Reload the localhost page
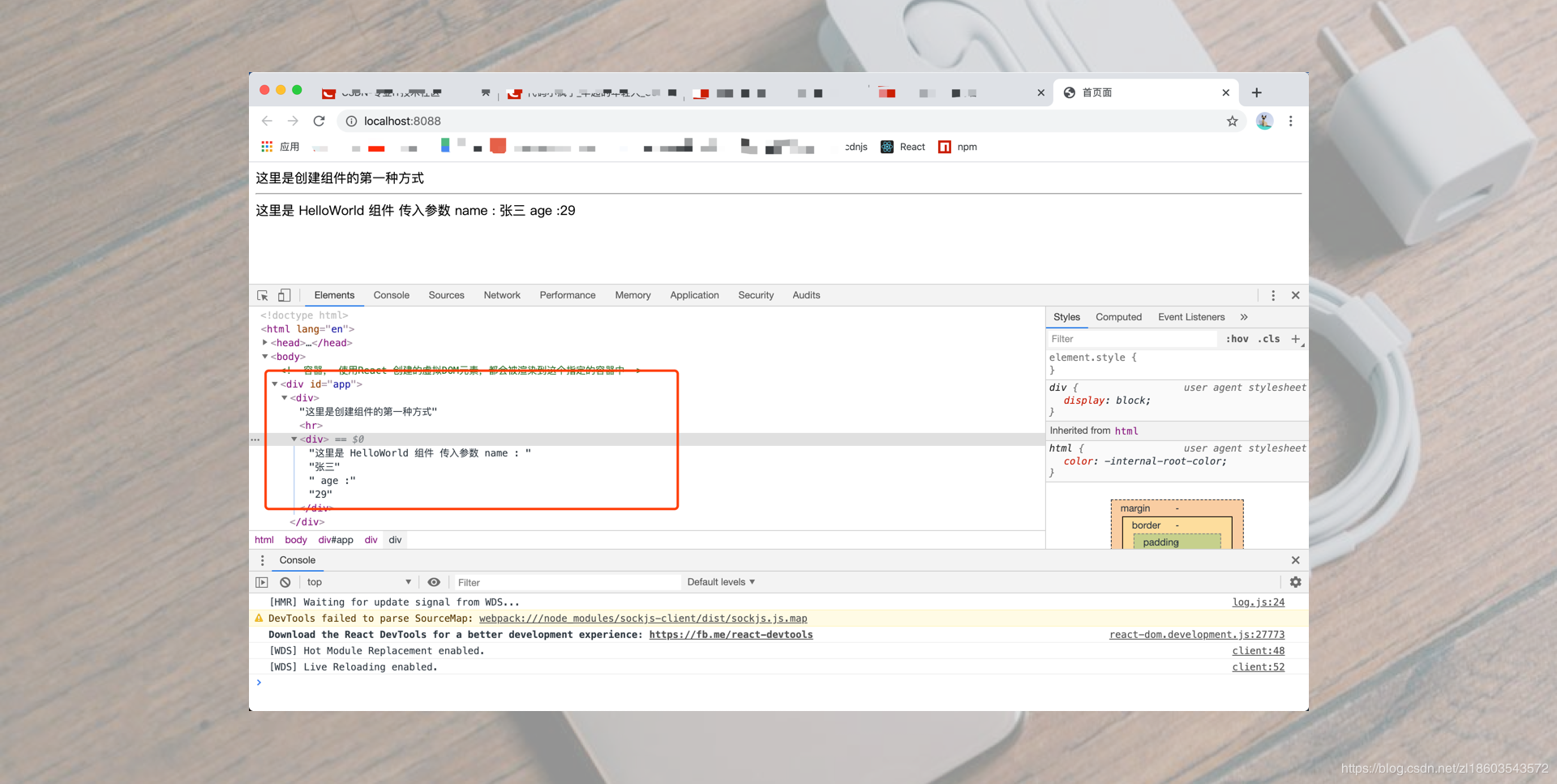 320,121
